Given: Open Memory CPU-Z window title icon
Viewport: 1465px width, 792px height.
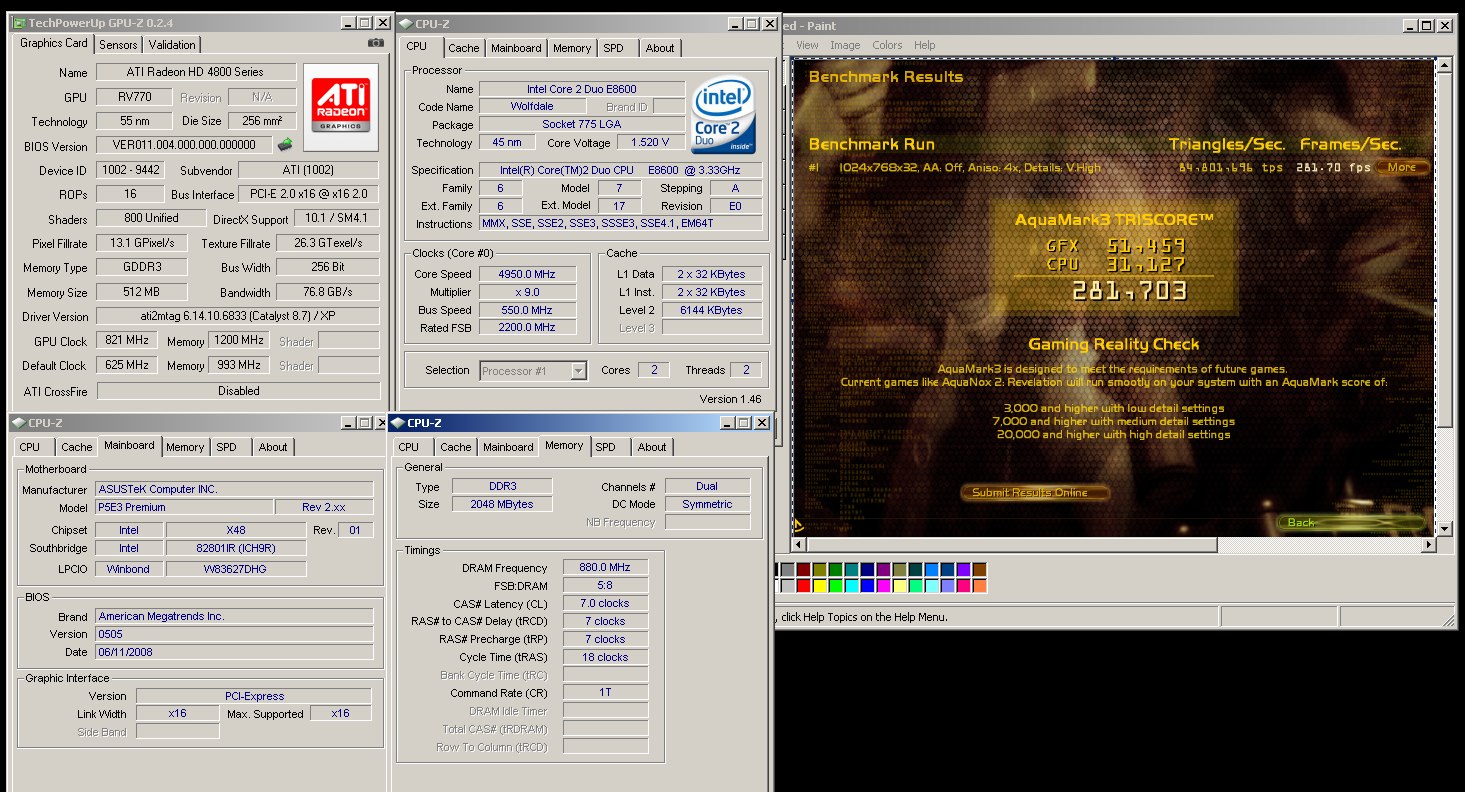Looking at the screenshot, I should [397, 422].
